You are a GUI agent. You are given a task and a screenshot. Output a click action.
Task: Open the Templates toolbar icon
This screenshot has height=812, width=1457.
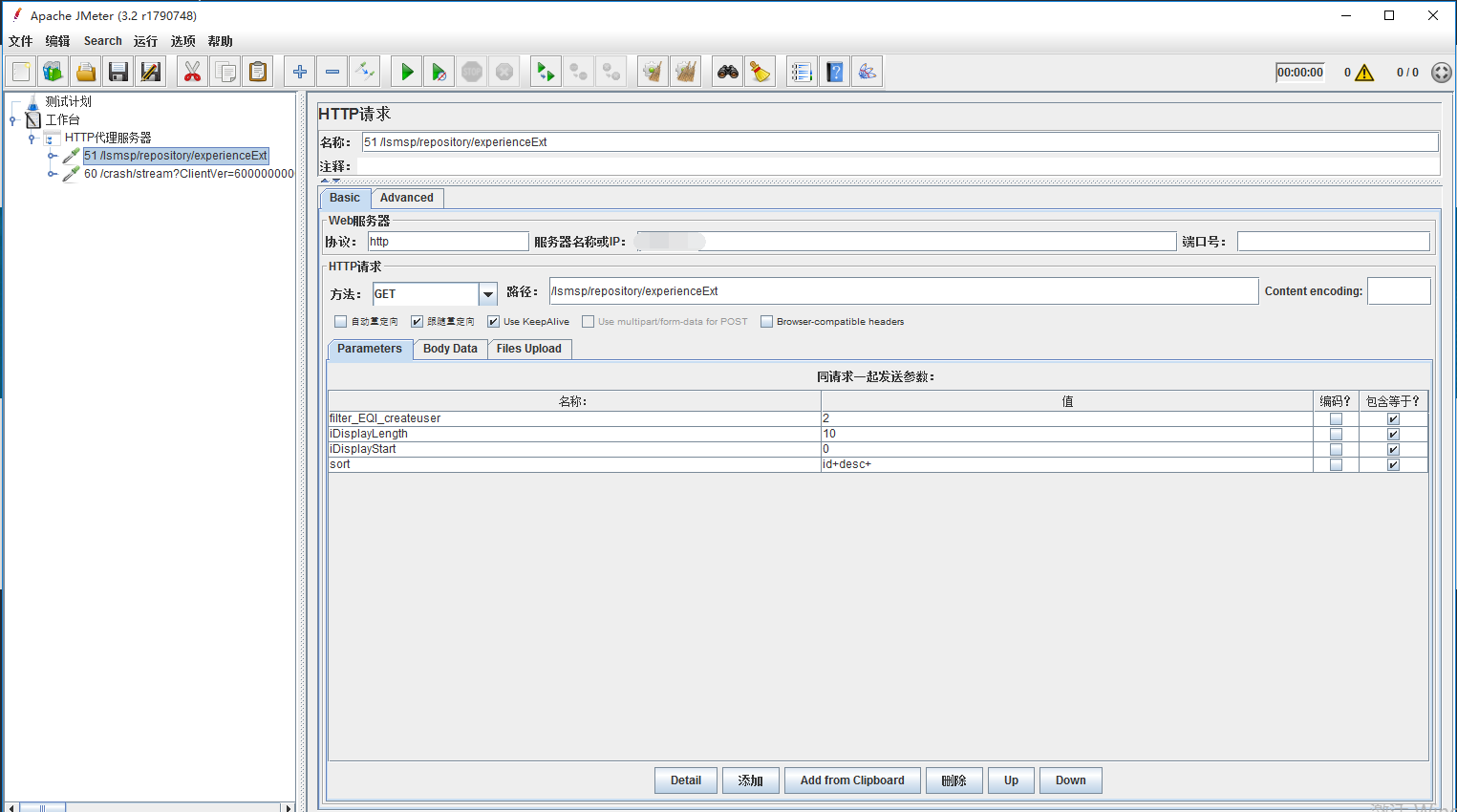54,72
